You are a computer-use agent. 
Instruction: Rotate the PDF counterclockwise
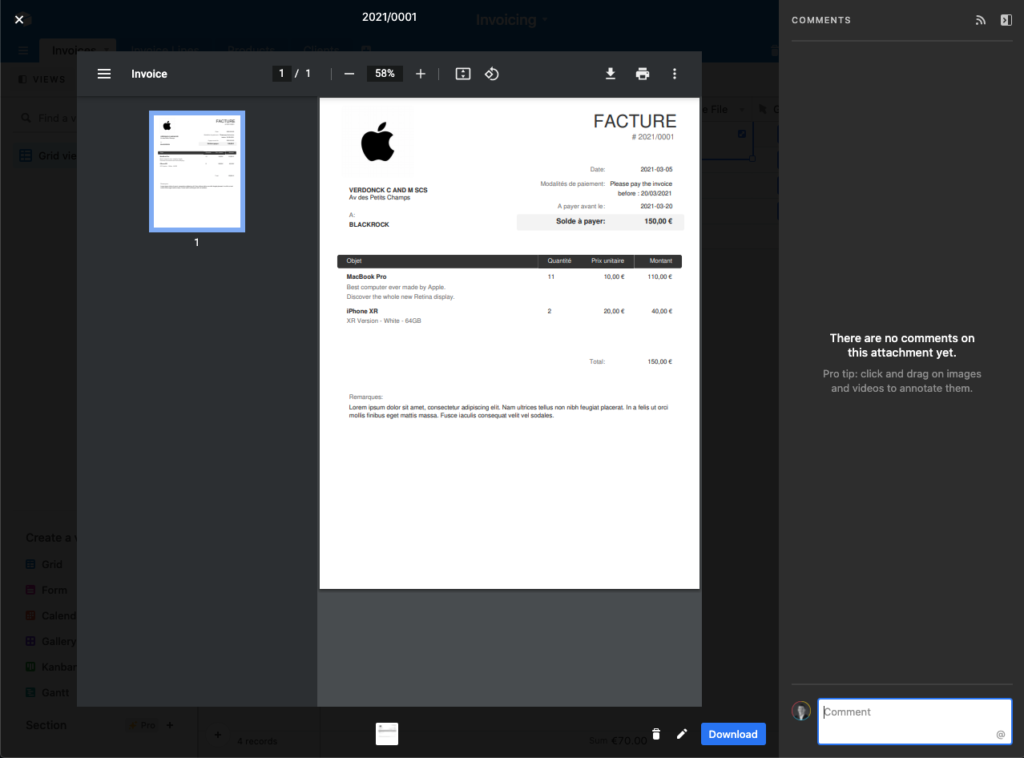click(x=492, y=74)
